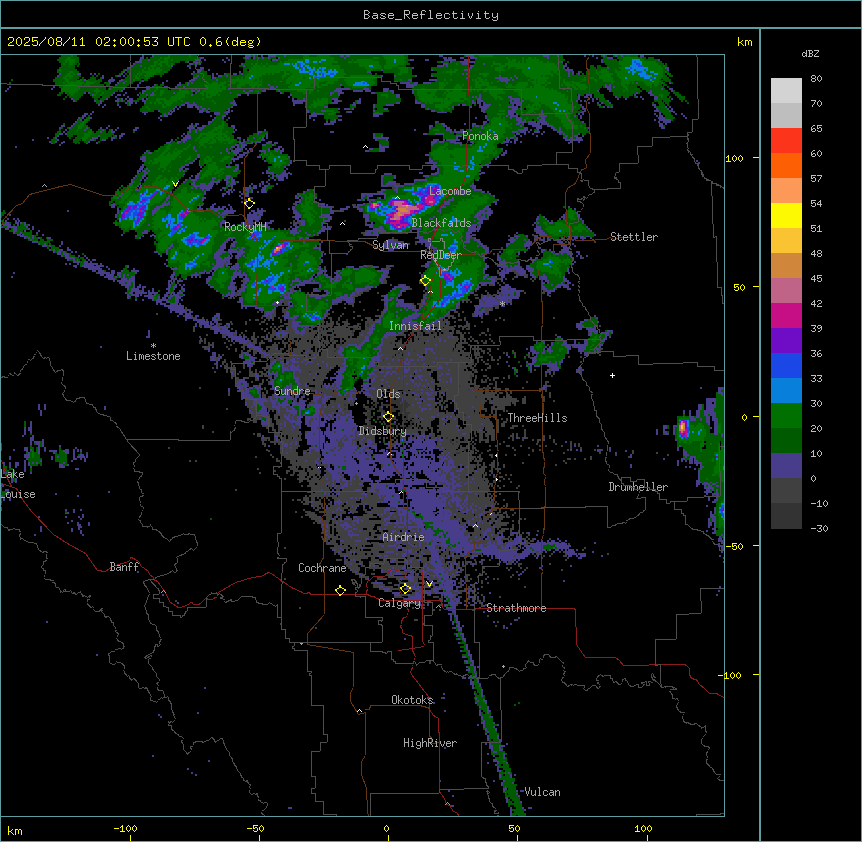Screen dimensions: 862x842
Task: Click the yellow V marker northwest of RockyMH
Action: (175, 184)
